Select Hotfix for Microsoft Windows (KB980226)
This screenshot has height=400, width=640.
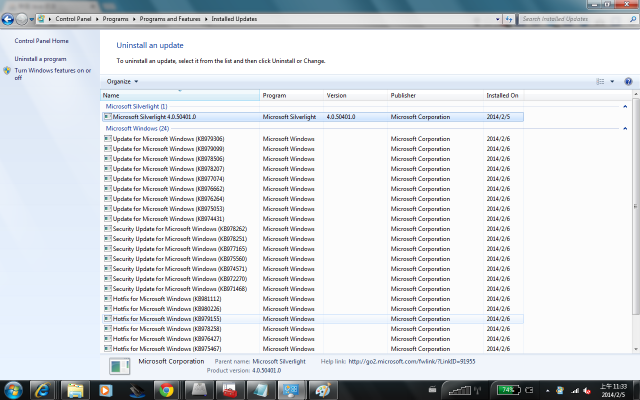(x=313, y=309)
